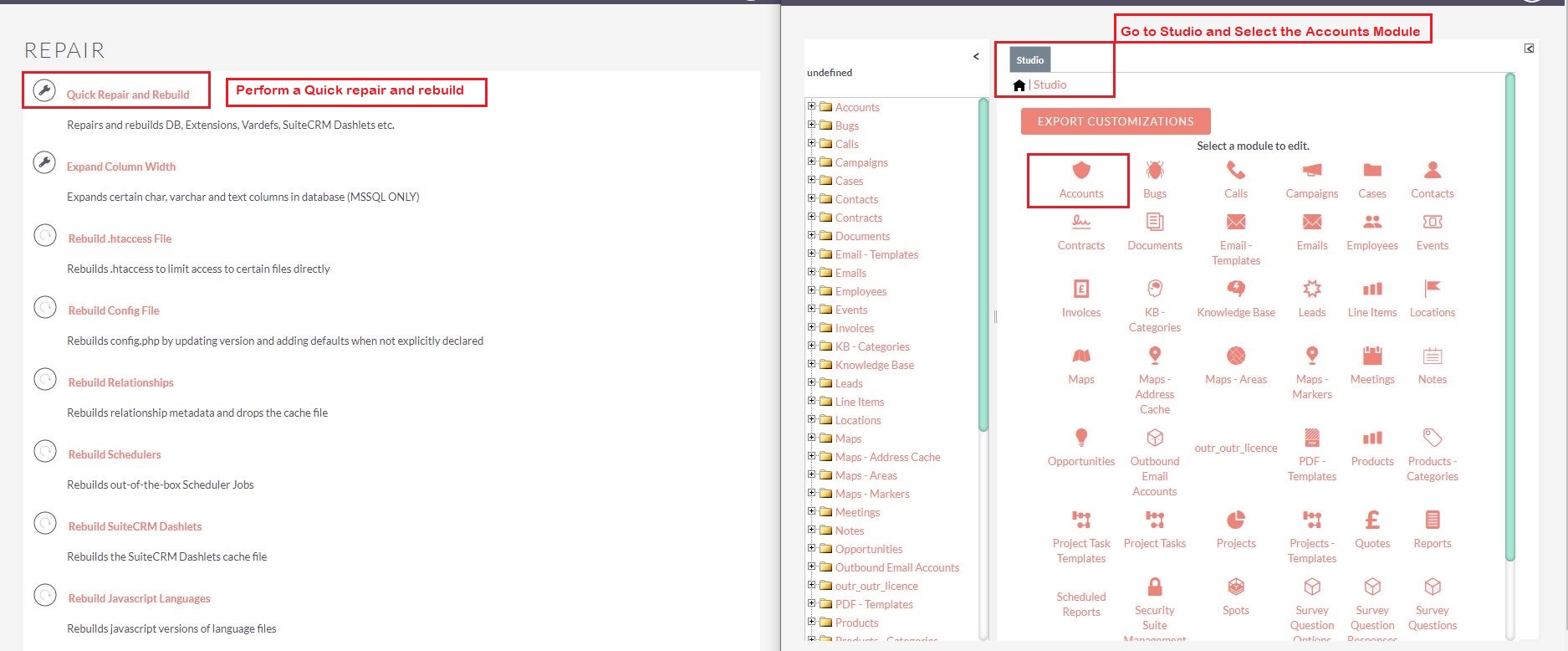
Task: Open the Accounts module shield icon
Action: [1081, 170]
